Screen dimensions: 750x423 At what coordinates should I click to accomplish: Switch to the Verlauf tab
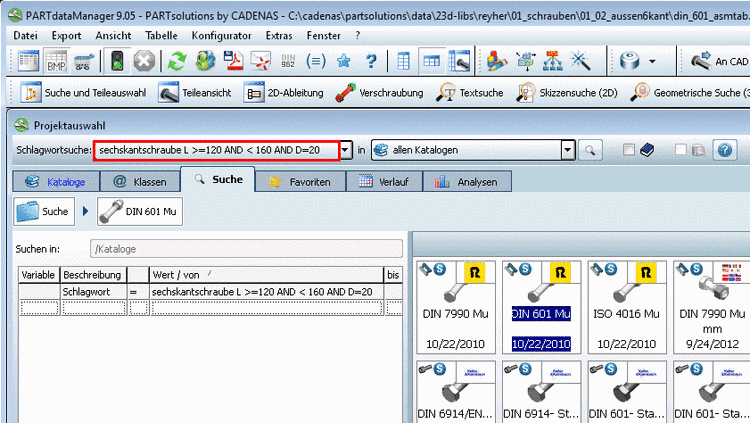384,182
